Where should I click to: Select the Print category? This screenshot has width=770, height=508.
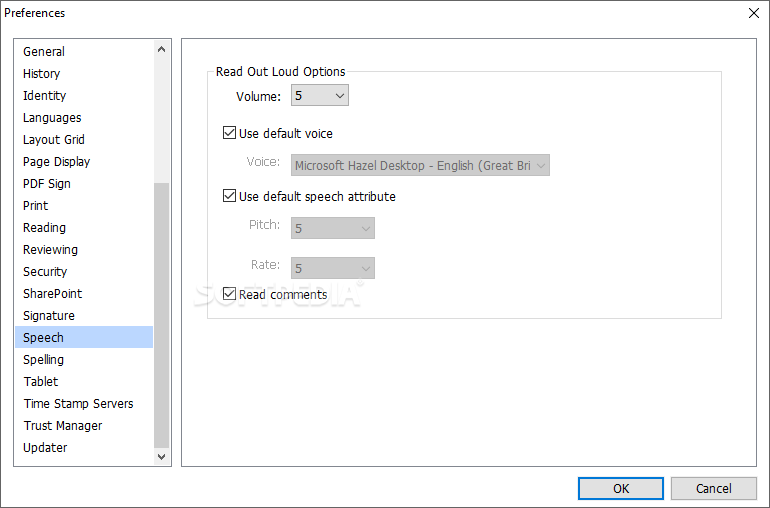pos(84,206)
